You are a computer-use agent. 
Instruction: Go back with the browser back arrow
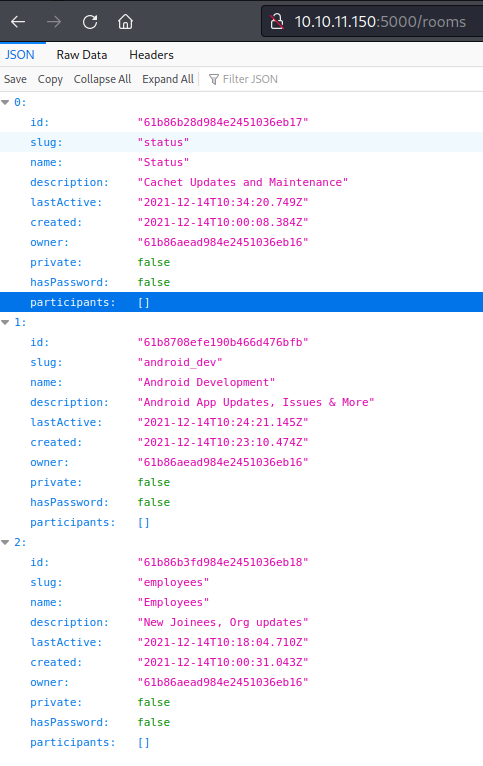click(x=18, y=22)
